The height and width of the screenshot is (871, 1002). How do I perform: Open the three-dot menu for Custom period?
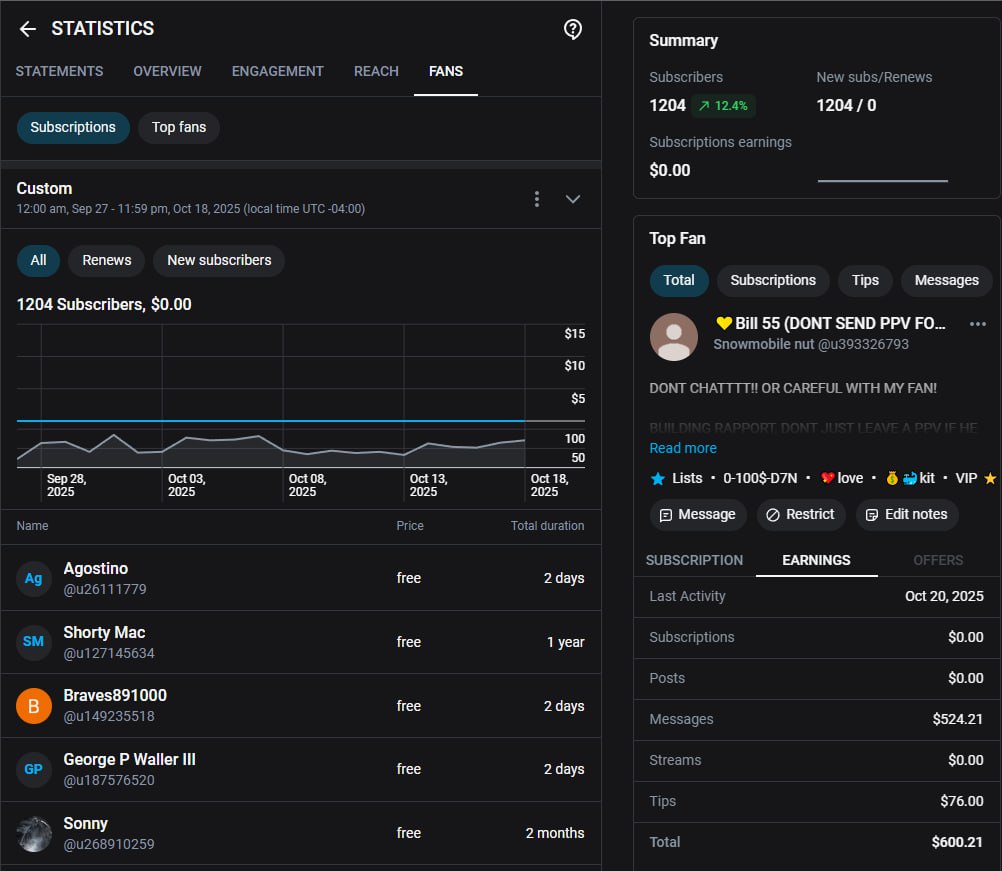pyautogui.click(x=537, y=199)
